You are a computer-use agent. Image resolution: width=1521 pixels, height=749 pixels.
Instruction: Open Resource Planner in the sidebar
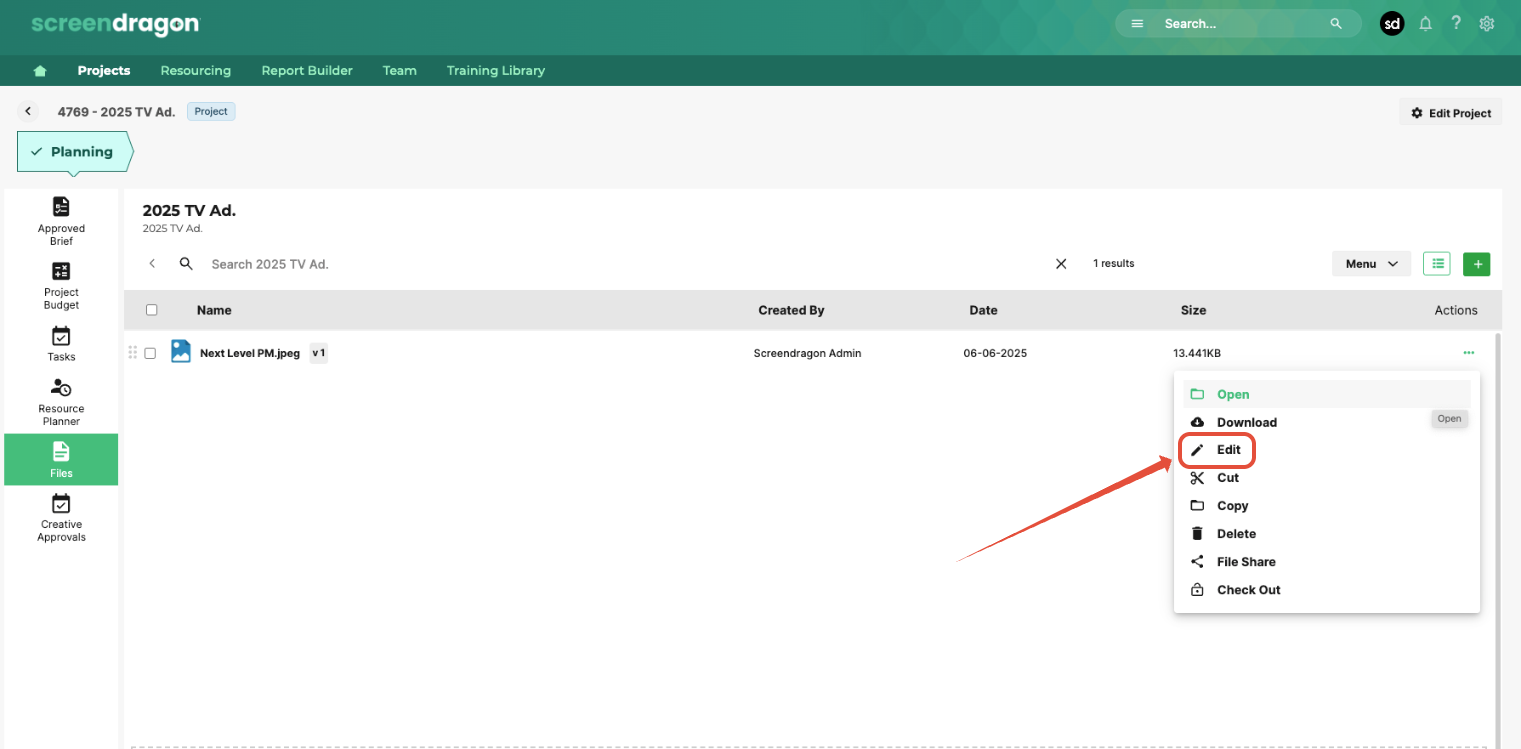pyautogui.click(x=61, y=402)
